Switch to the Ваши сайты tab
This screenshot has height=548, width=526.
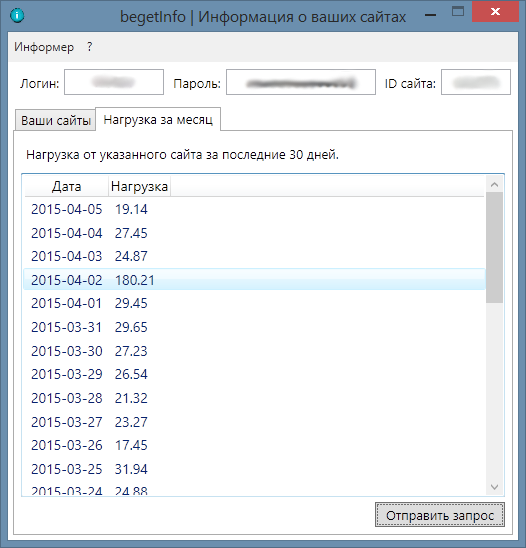point(56,121)
